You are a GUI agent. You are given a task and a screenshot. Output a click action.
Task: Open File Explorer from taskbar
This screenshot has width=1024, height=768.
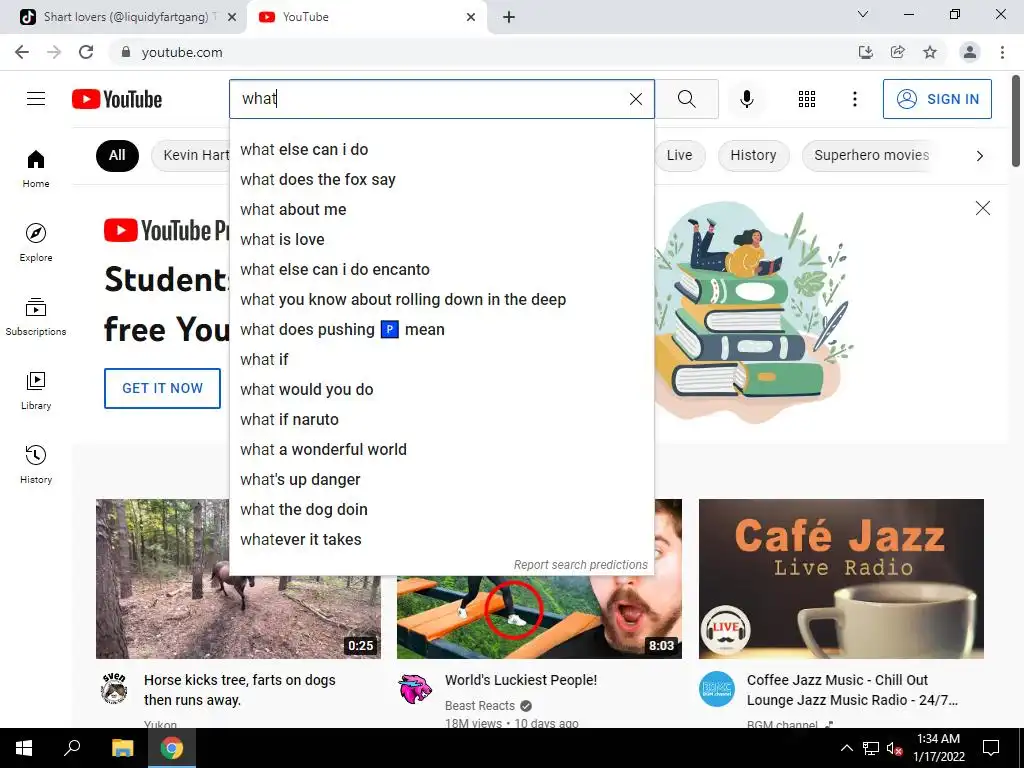pyautogui.click(x=122, y=748)
